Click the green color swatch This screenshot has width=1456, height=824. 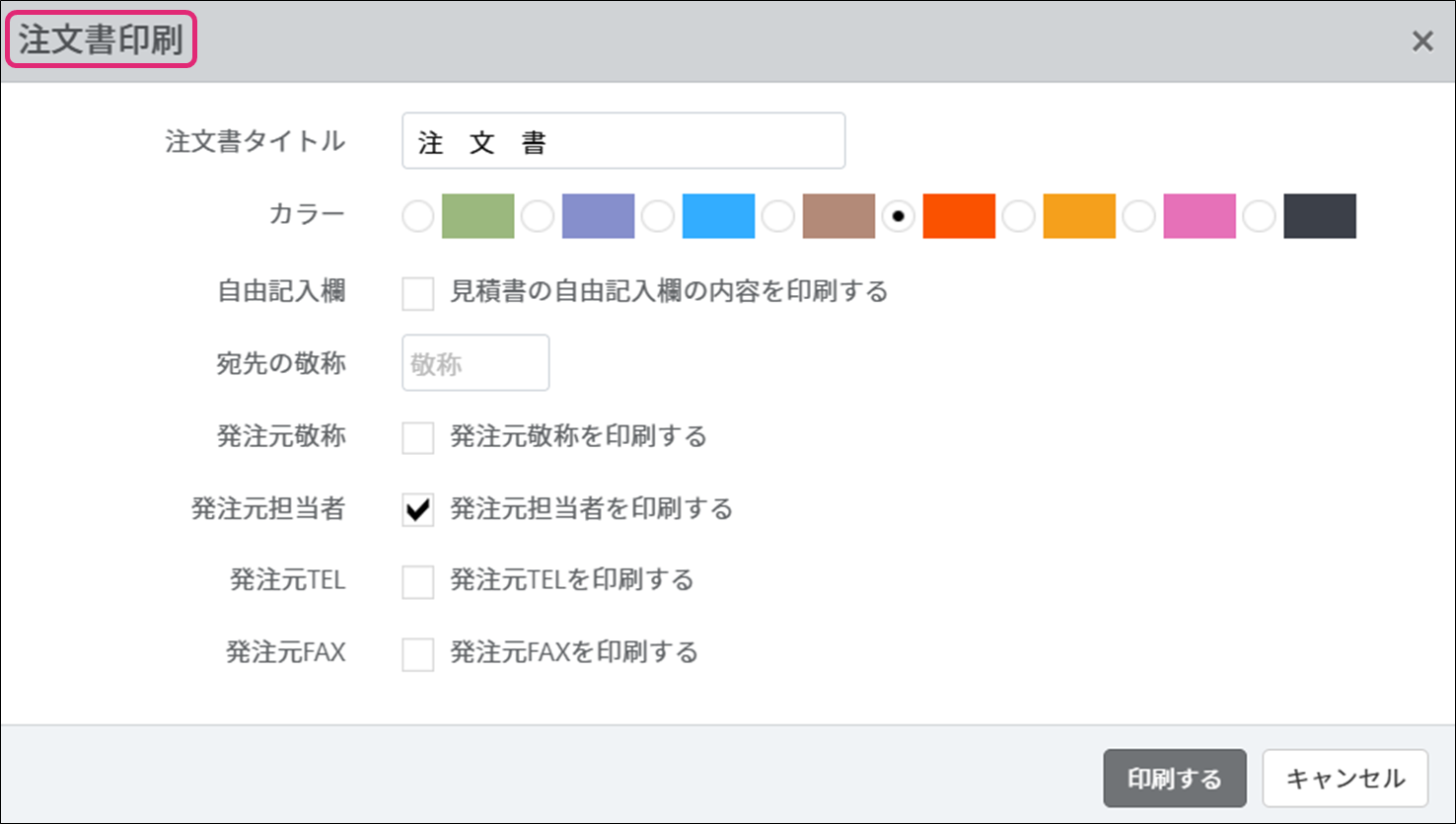[x=477, y=217]
